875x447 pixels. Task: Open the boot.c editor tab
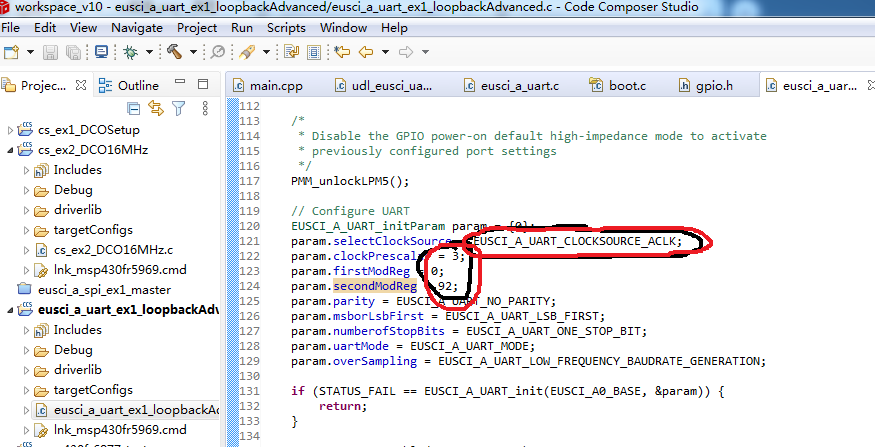point(618,86)
